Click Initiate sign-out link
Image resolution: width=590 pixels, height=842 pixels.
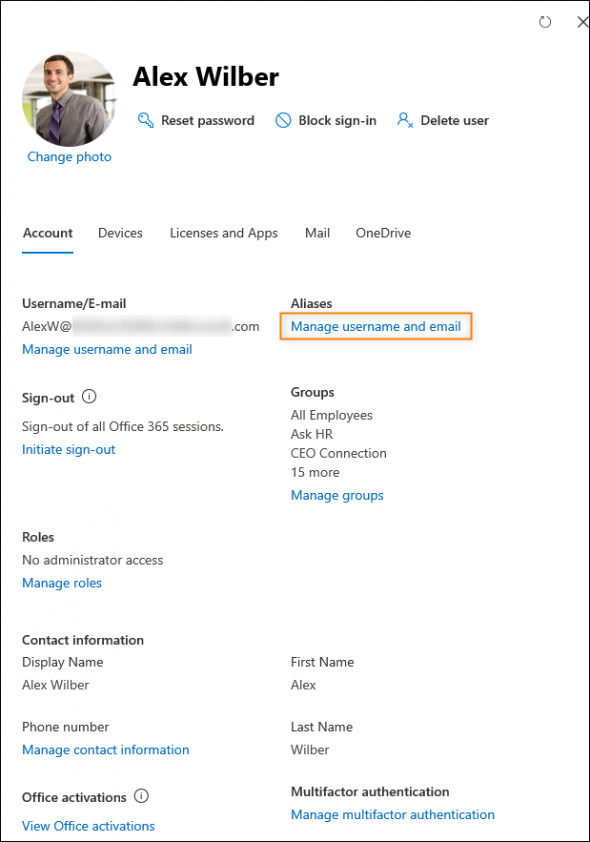(68, 449)
